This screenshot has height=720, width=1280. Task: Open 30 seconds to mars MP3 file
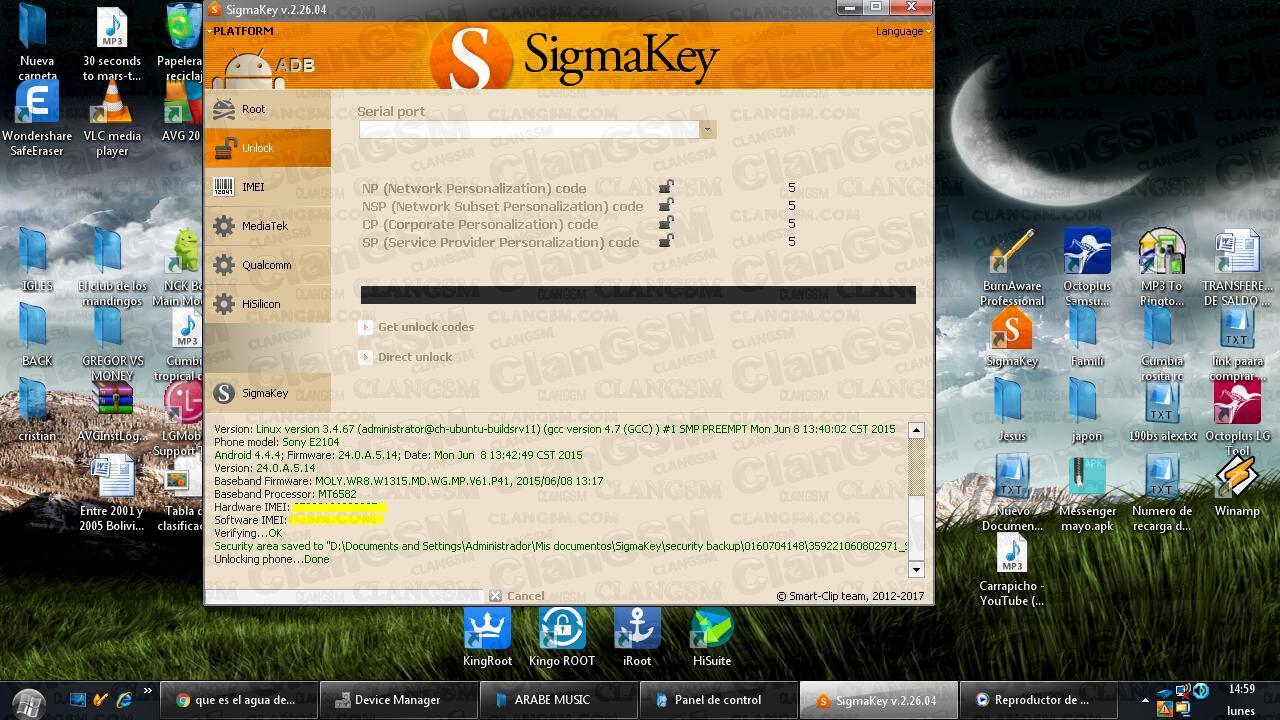[112, 45]
